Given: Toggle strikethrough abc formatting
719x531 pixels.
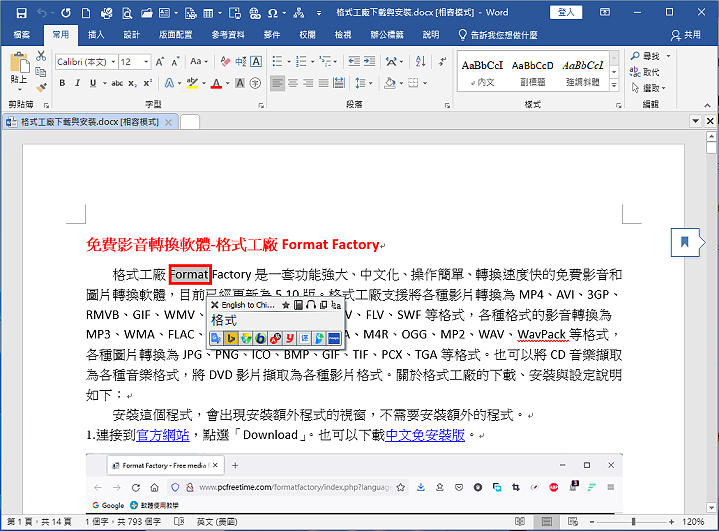Looking at the screenshot, I should coord(117,83).
